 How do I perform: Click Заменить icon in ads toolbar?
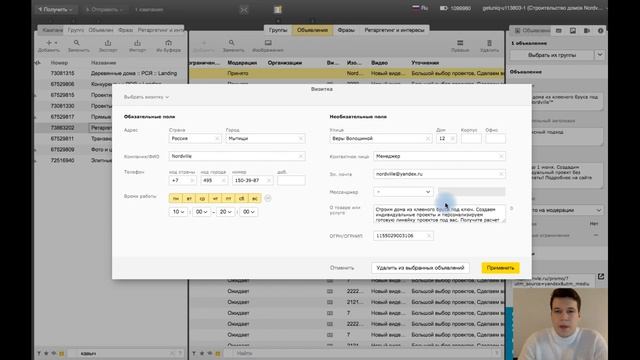point(231,43)
